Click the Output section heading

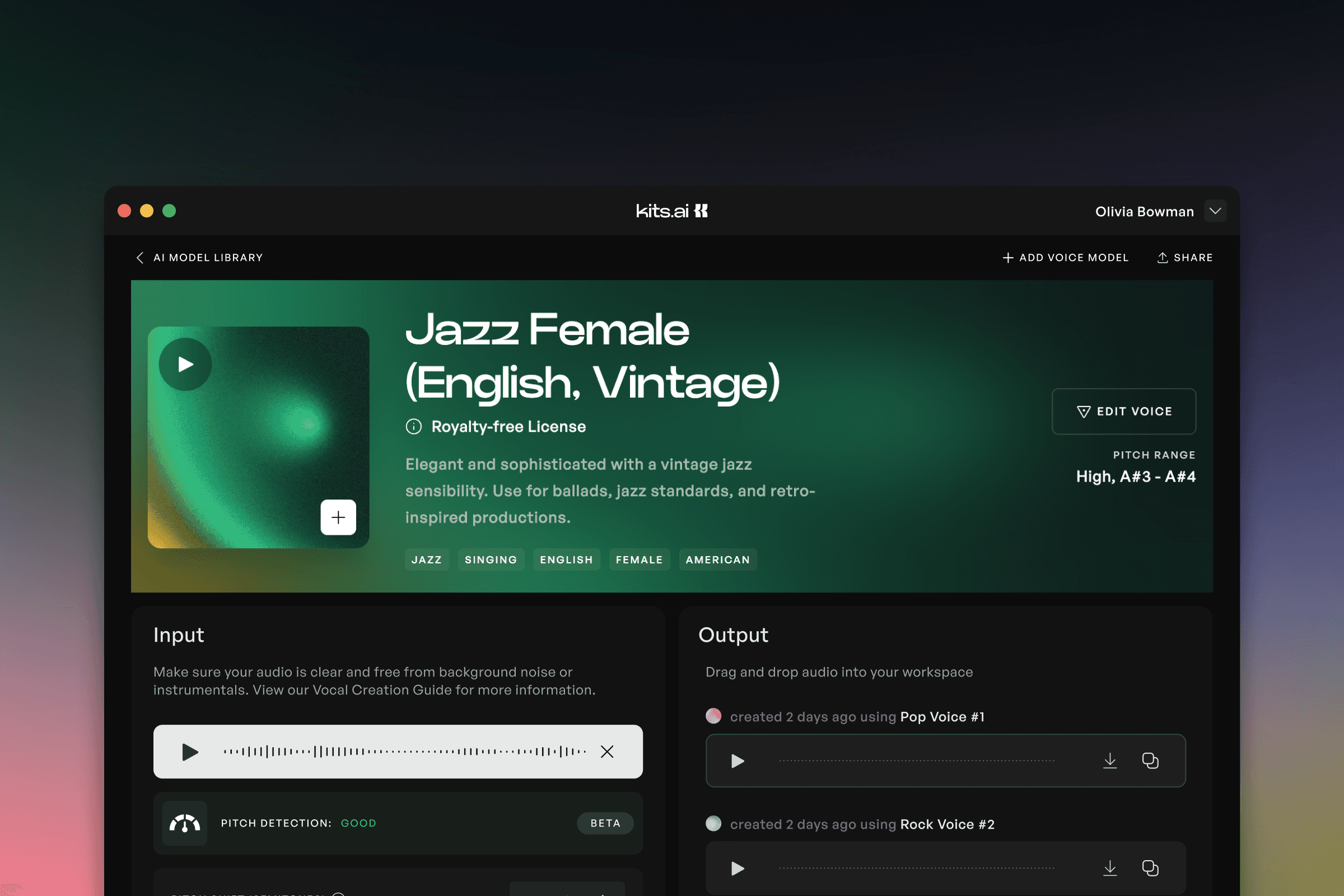[733, 635]
